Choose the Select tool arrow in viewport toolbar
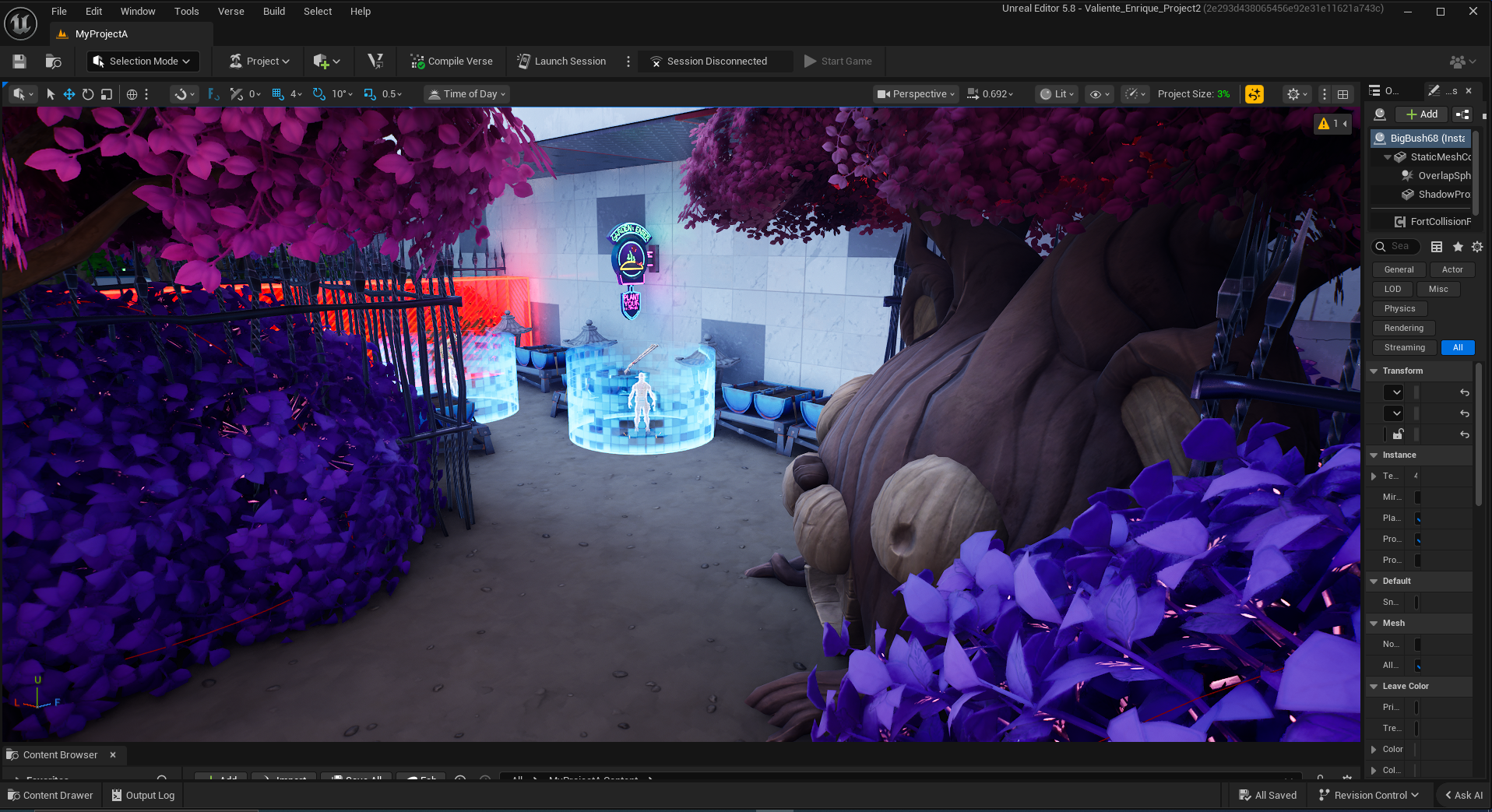Viewport: 1492px width, 812px height. click(51, 94)
